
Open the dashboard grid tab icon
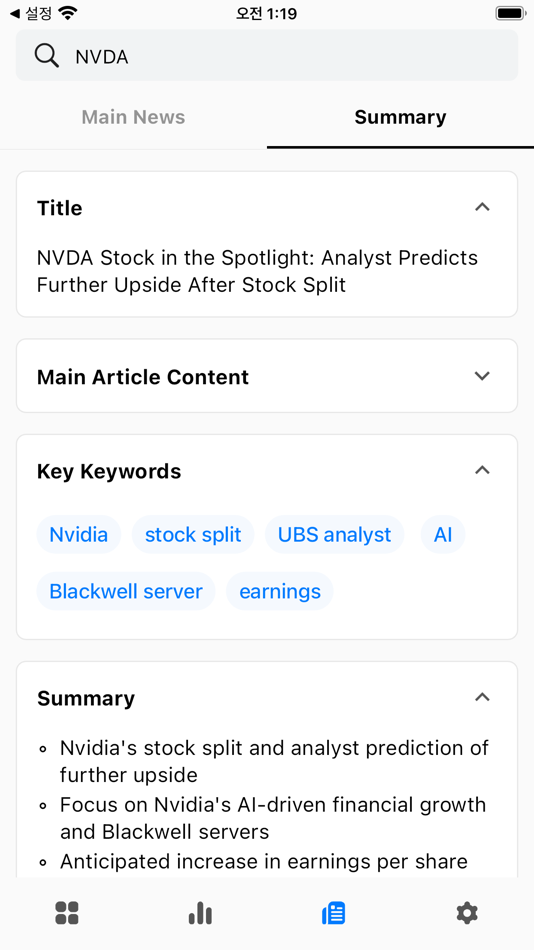coord(67,912)
